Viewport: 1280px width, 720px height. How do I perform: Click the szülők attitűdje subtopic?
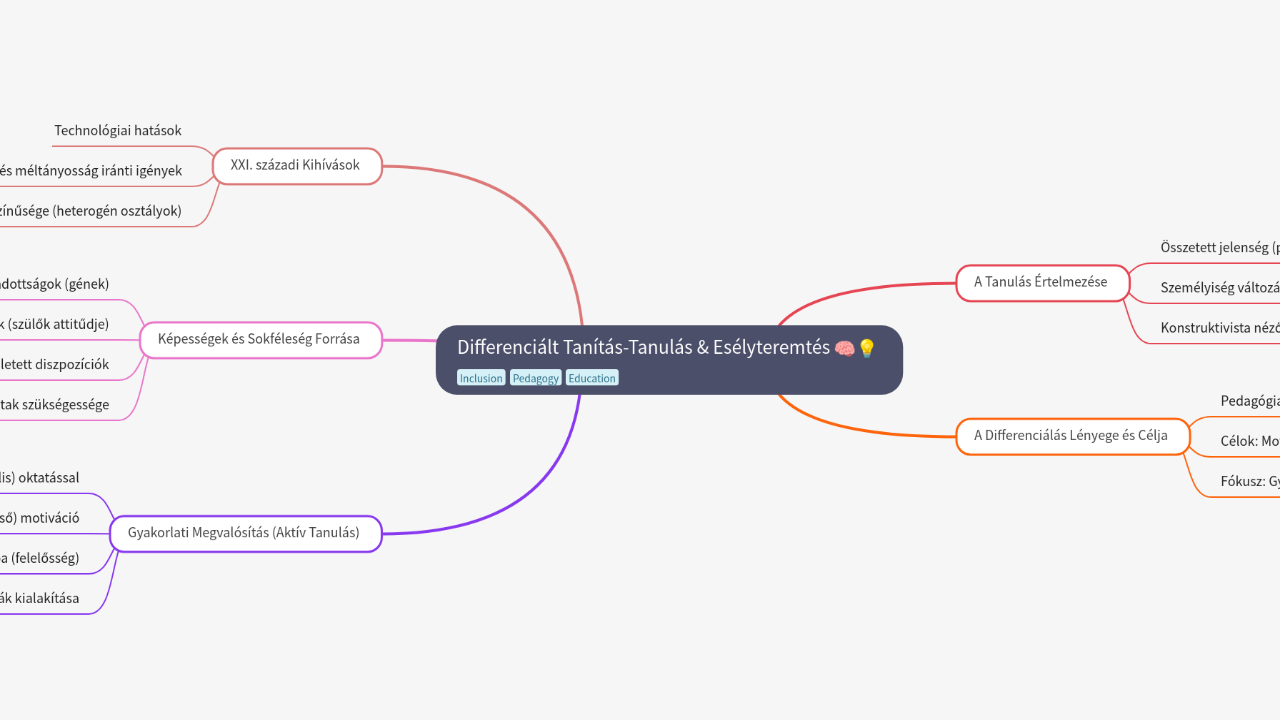click(55, 324)
